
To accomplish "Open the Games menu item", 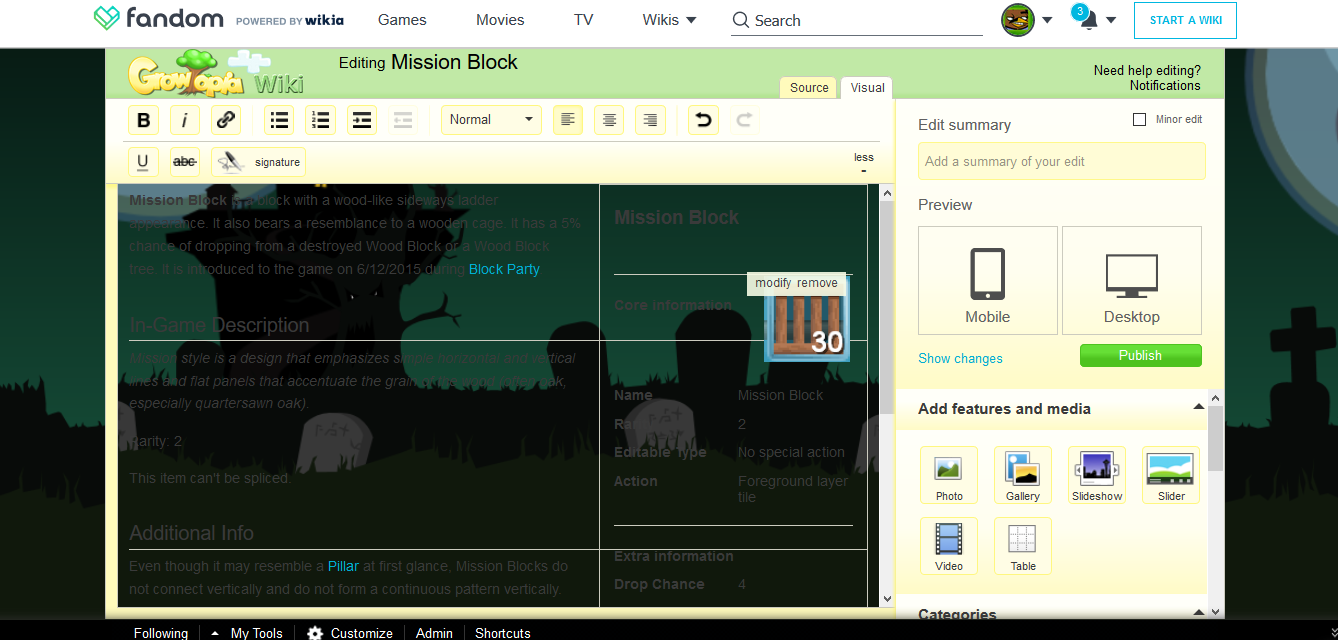I will (402, 20).
